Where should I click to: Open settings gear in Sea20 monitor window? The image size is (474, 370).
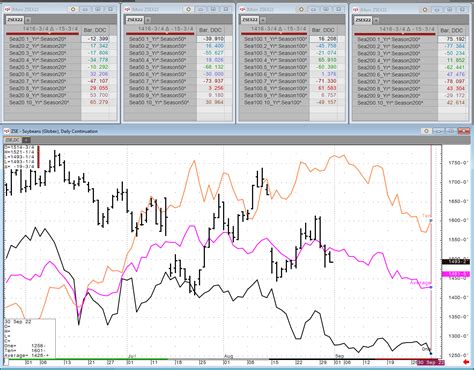pyautogui.click(x=73, y=9)
